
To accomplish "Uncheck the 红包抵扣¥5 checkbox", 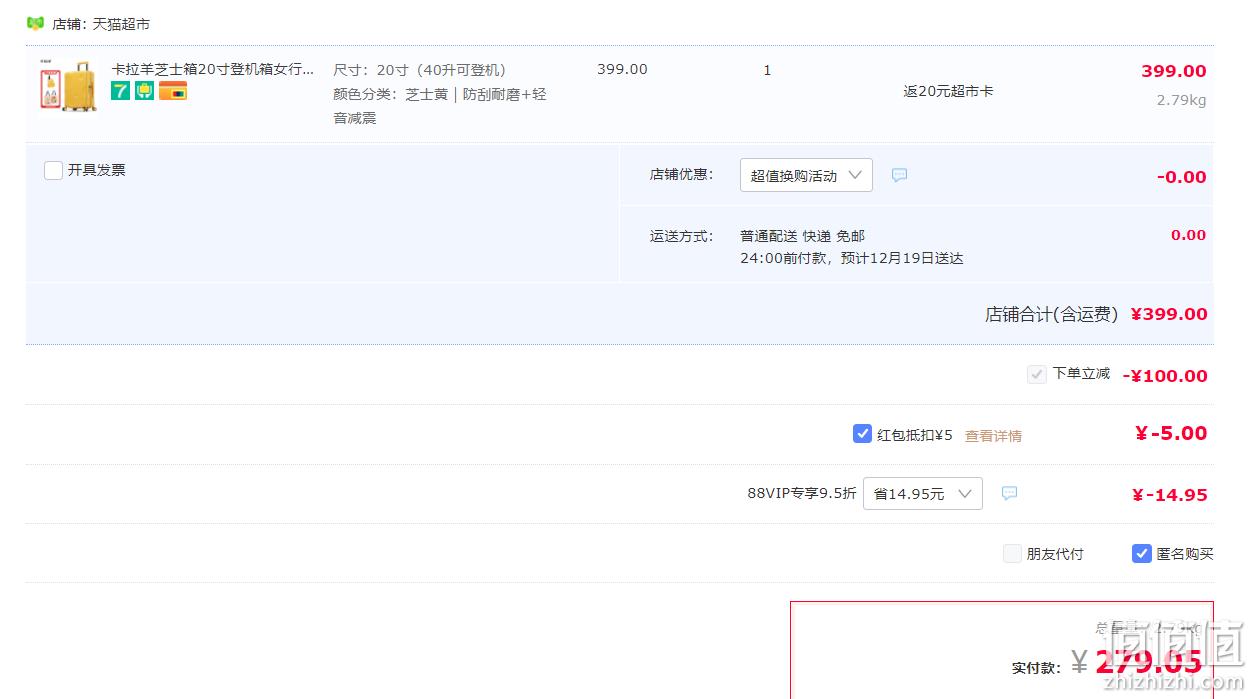I will click(x=862, y=434).
